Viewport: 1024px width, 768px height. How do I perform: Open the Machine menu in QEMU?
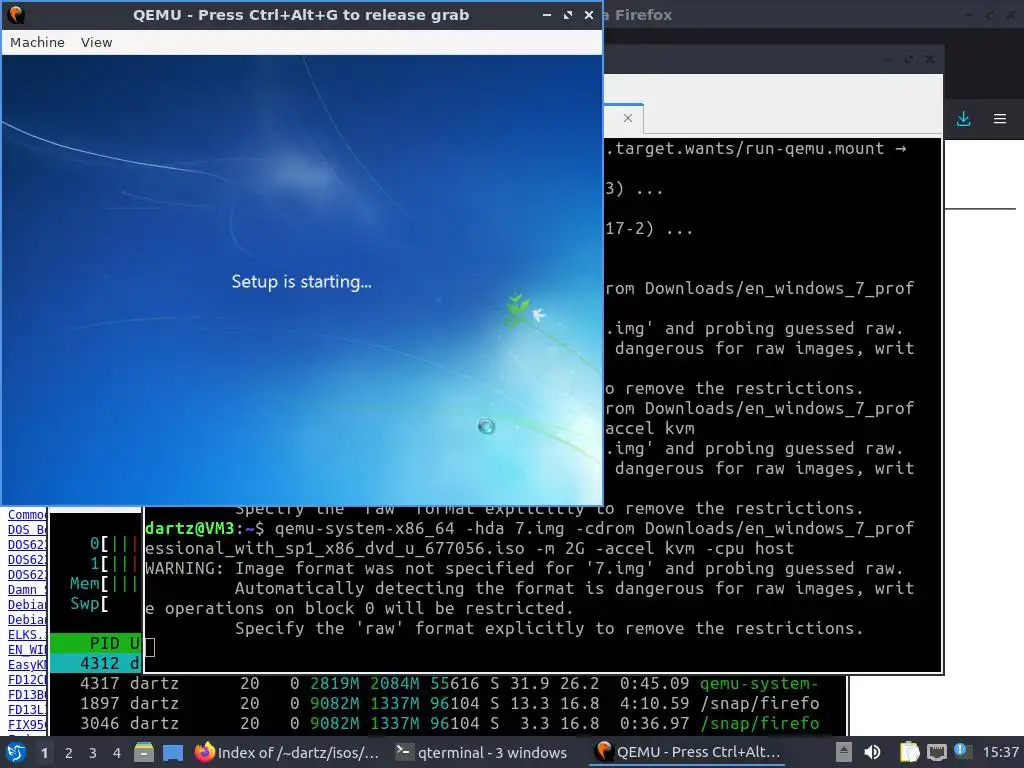(37, 42)
